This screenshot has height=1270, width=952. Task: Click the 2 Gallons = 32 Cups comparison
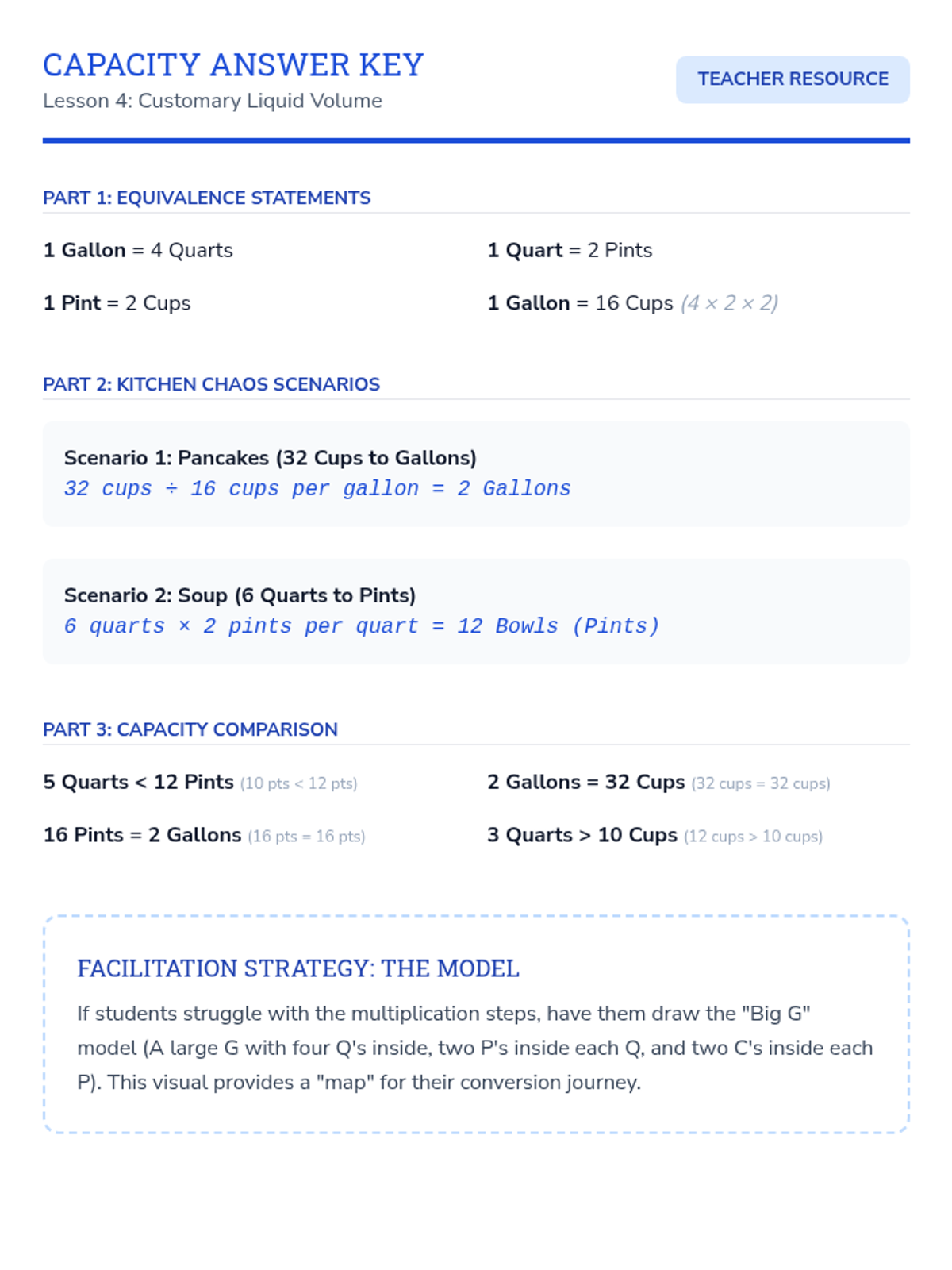pos(658,783)
